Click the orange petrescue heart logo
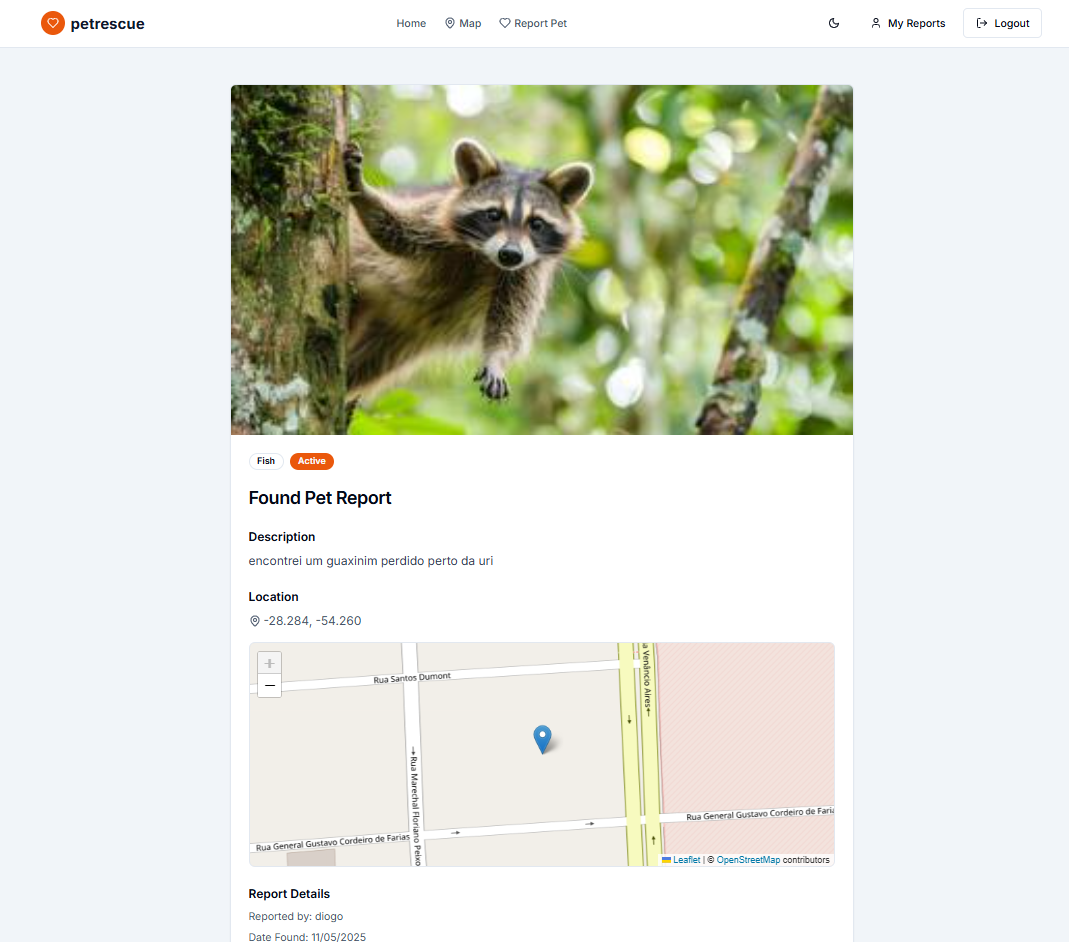The image size is (1069, 942). tap(53, 23)
